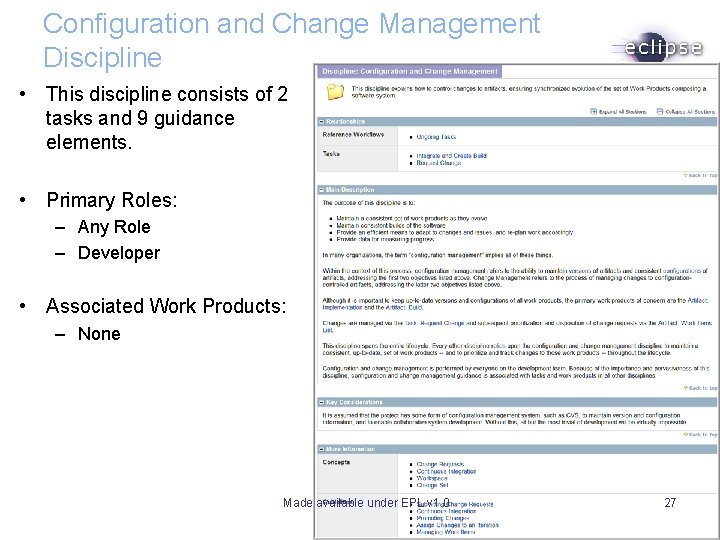The height and width of the screenshot is (540, 720).
Task: Open the Change Set concept link
Action: click(432, 485)
